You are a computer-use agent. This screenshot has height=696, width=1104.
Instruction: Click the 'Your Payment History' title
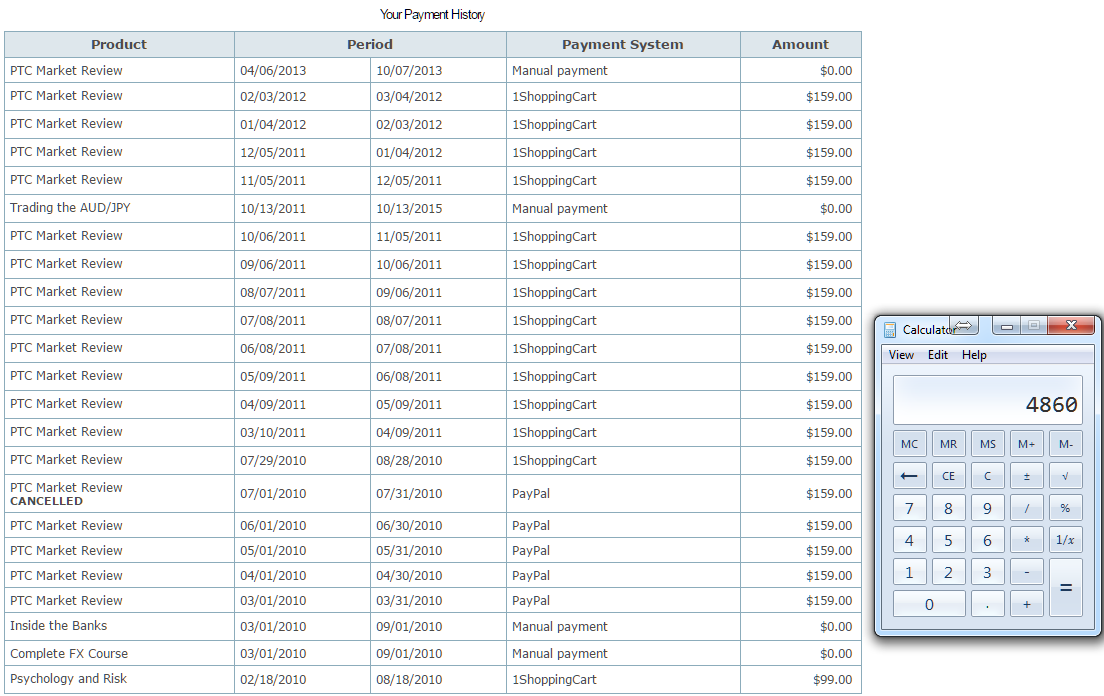(x=432, y=14)
